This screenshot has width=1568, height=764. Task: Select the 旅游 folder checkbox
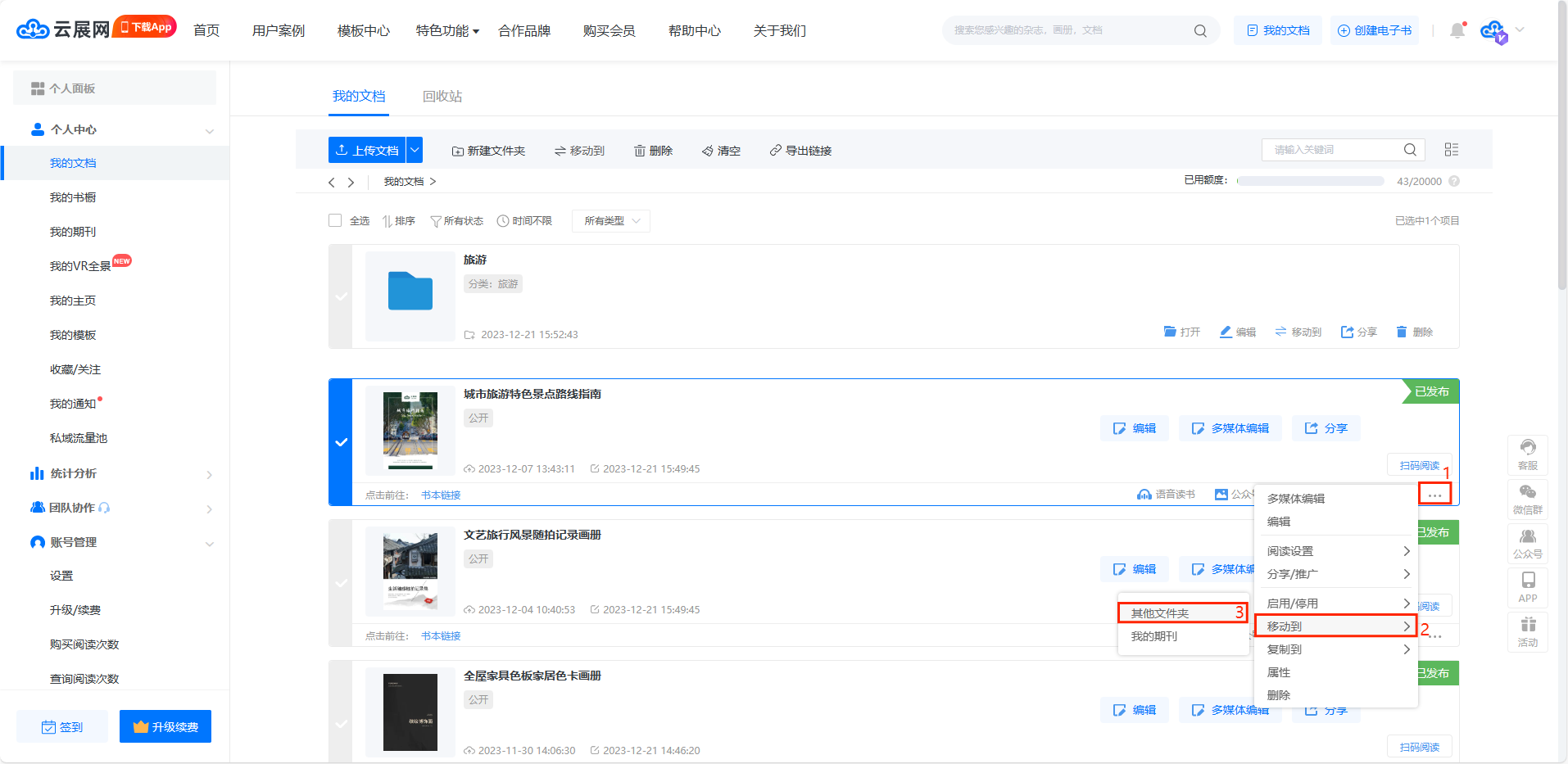pos(341,296)
